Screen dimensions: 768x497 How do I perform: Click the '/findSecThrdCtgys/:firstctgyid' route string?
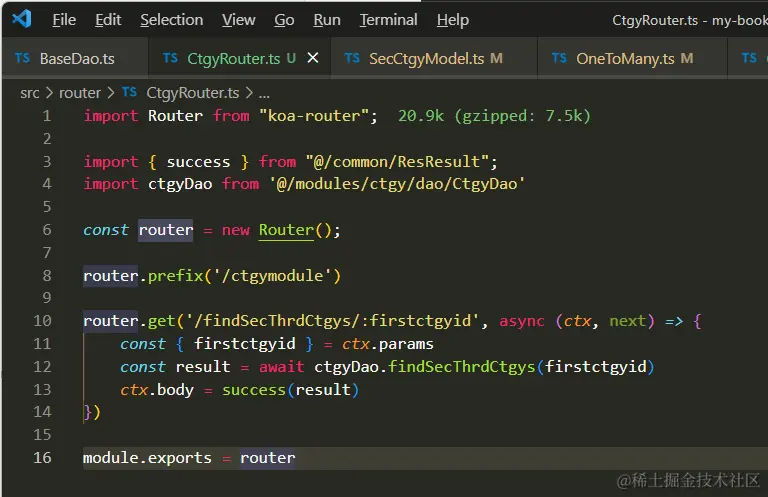[333, 321]
